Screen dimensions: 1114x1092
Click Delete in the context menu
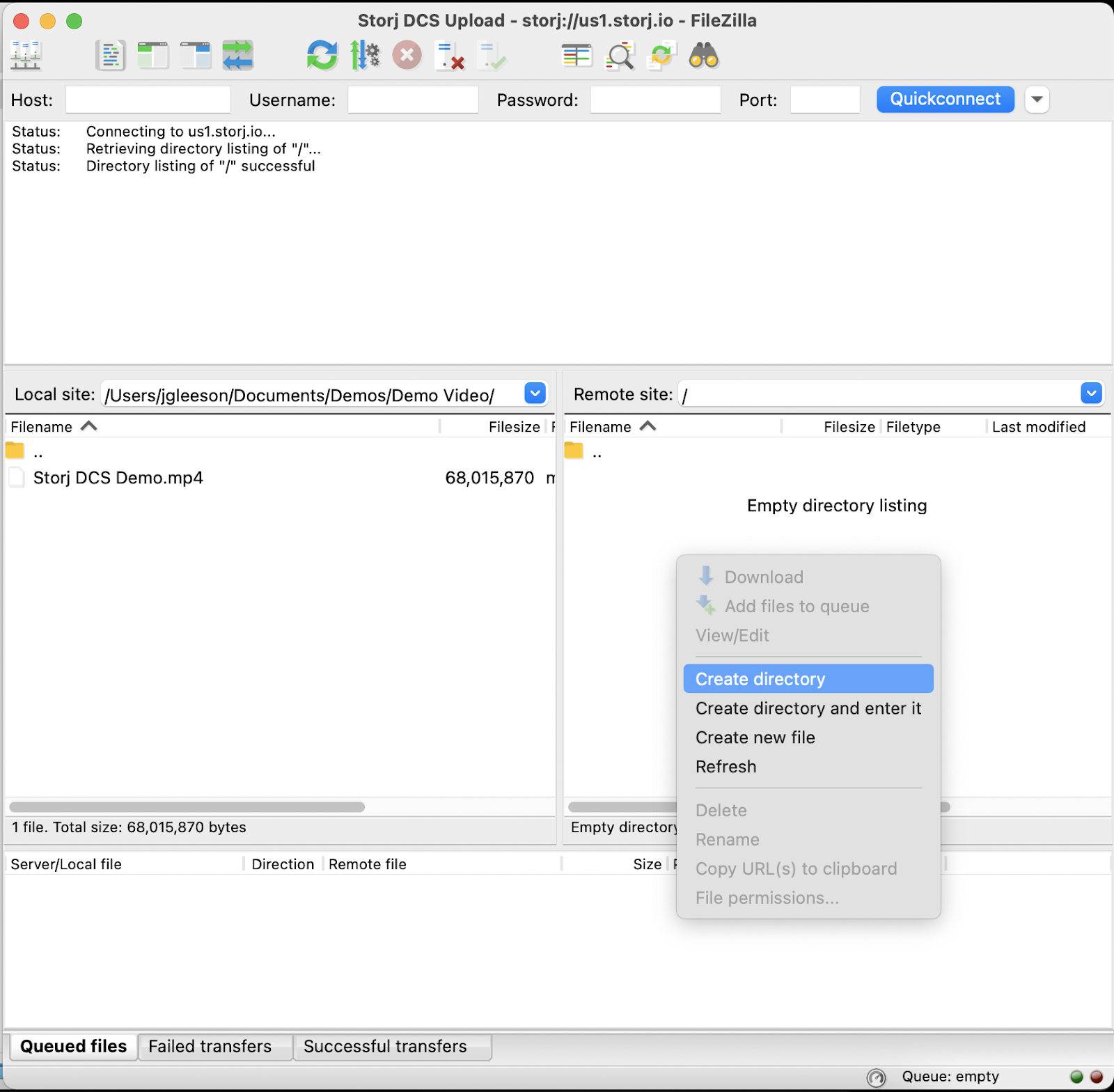pyautogui.click(x=808, y=811)
